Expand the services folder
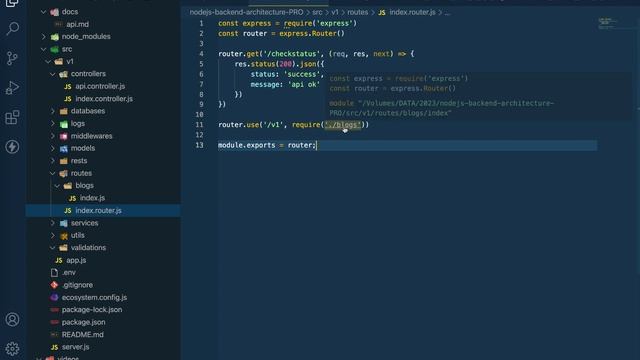Viewport: 640px width, 360px height. (x=53, y=223)
